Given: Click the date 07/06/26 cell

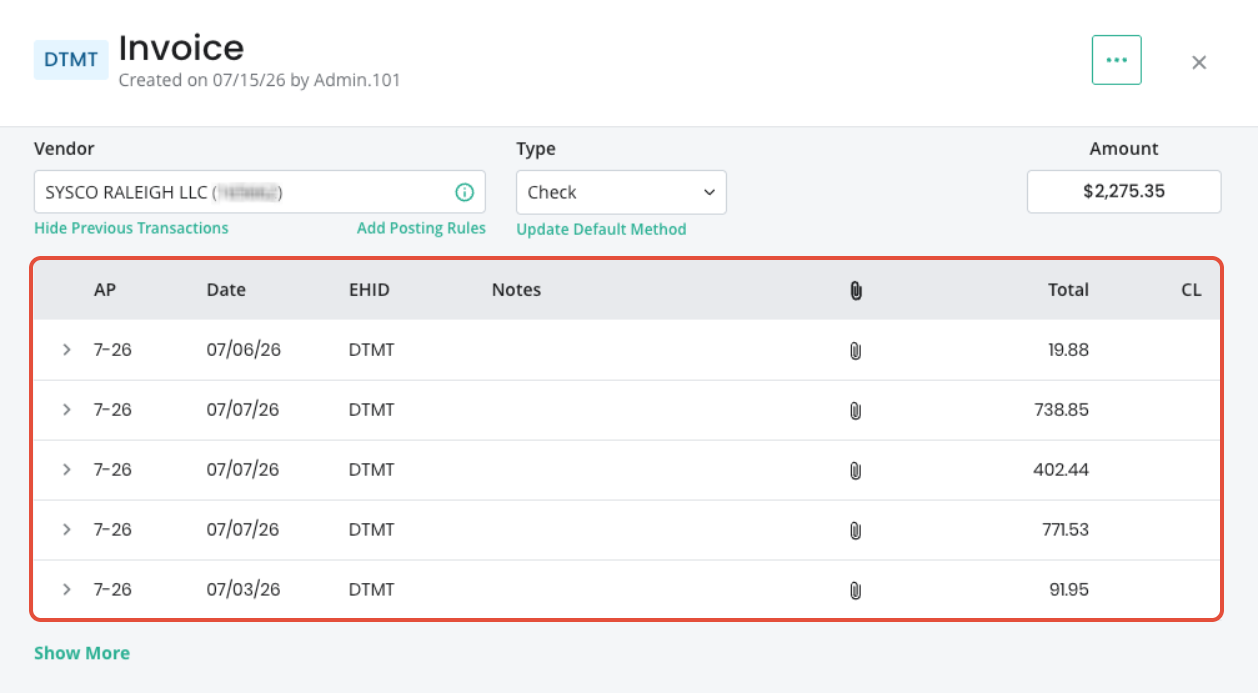Looking at the screenshot, I should (243, 350).
